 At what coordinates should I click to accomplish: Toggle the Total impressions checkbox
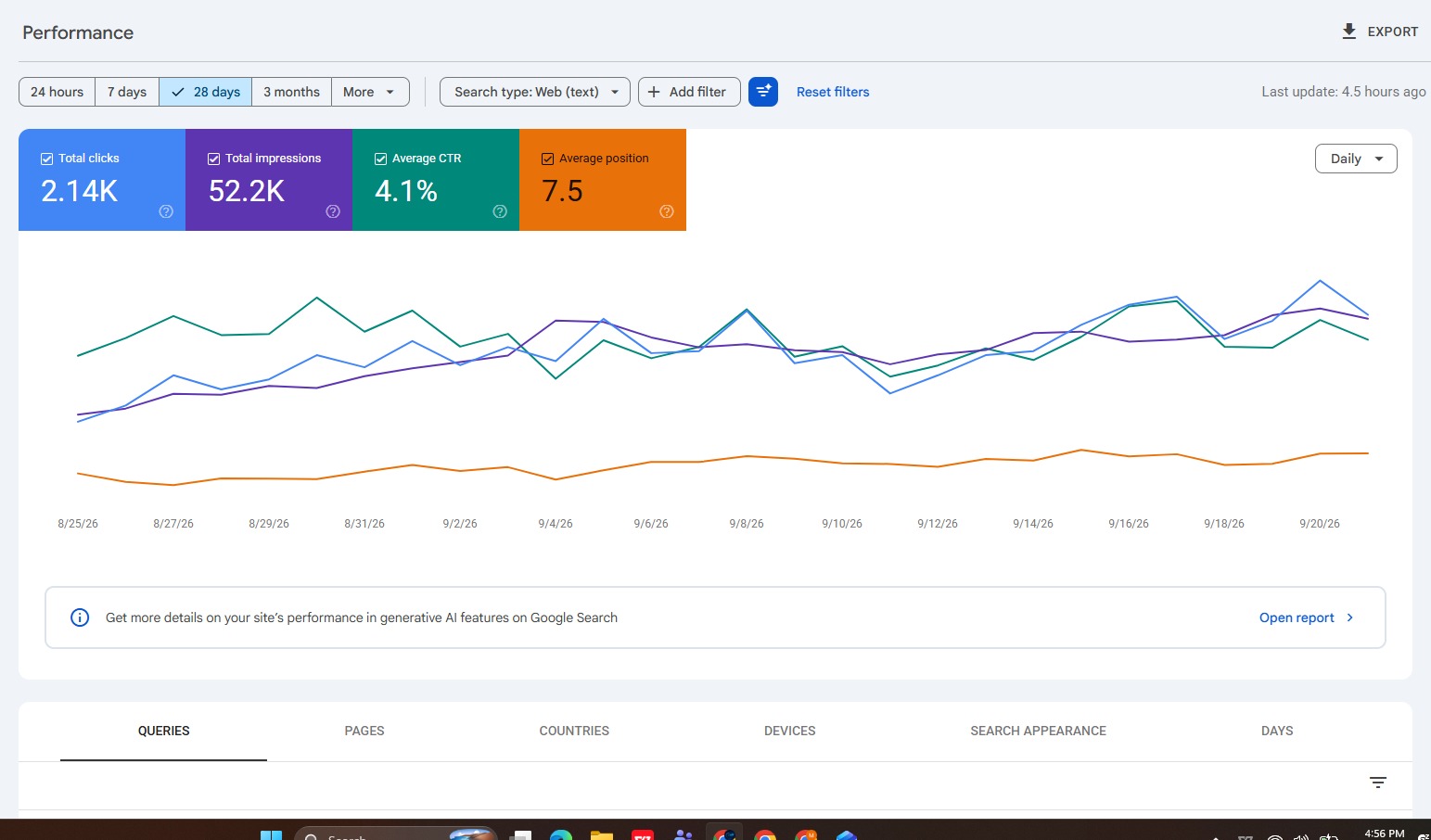click(213, 159)
